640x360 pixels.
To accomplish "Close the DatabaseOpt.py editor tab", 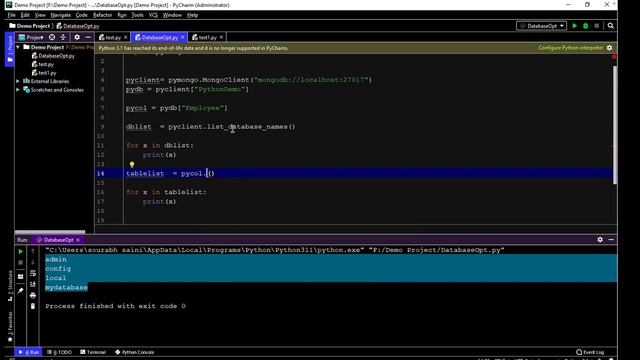I will [182, 37].
